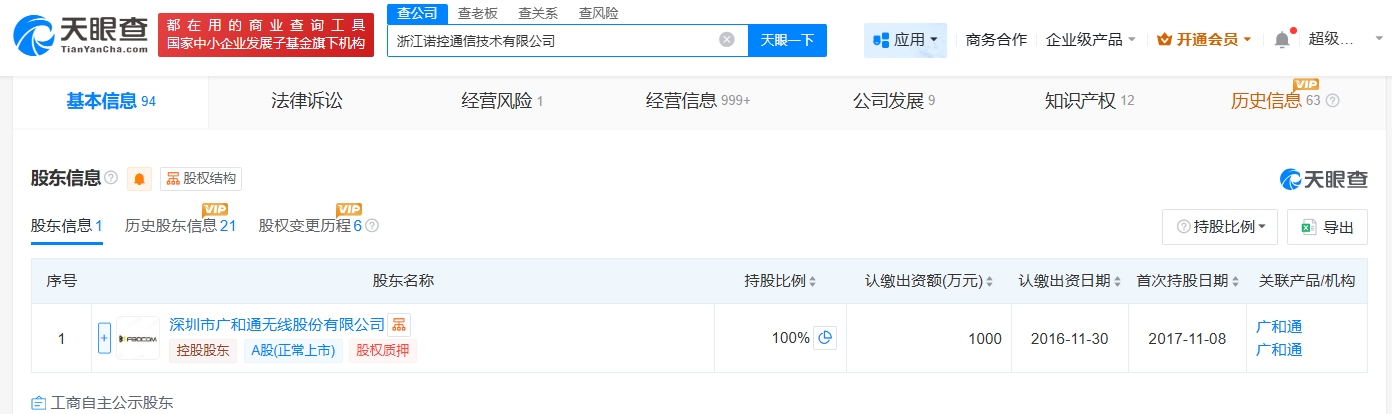Click the help icon beside 历史信息 tab
Viewport: 1392px width, 414px height.
click(1332, 101)
